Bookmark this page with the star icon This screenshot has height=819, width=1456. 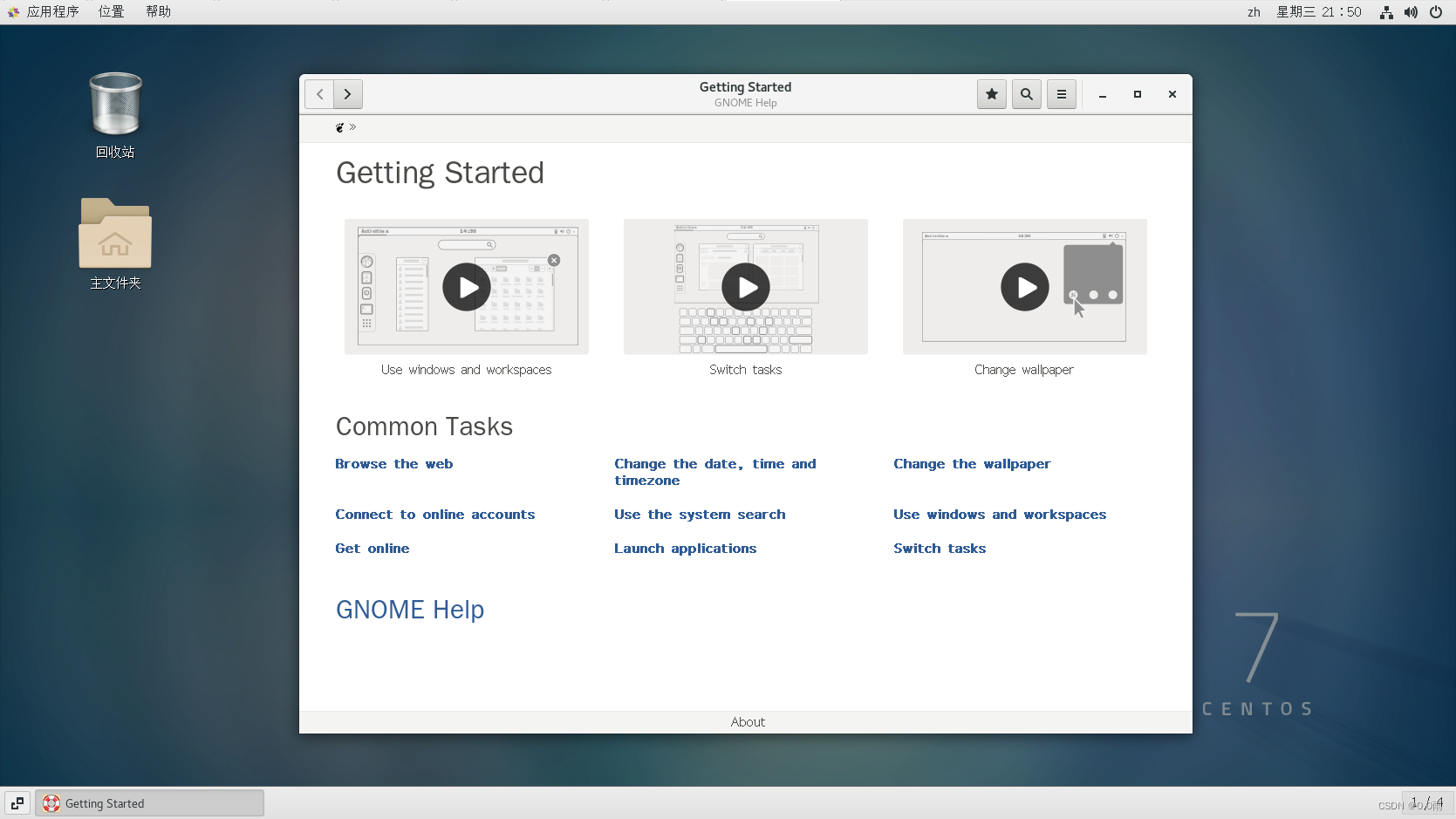click(x=992, y=94)
